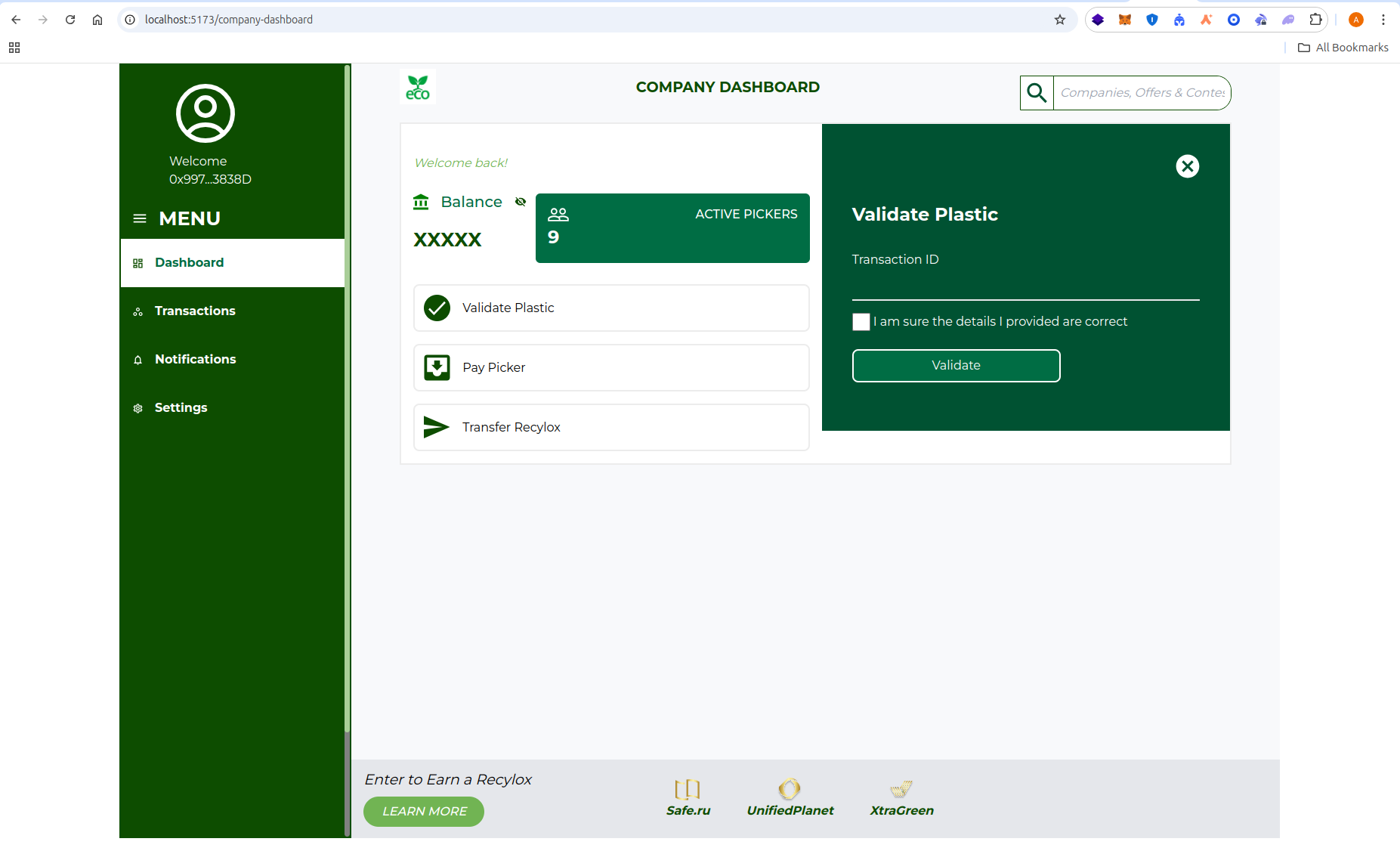
Task: Click the address bar URL
Action: coord(229,20)
